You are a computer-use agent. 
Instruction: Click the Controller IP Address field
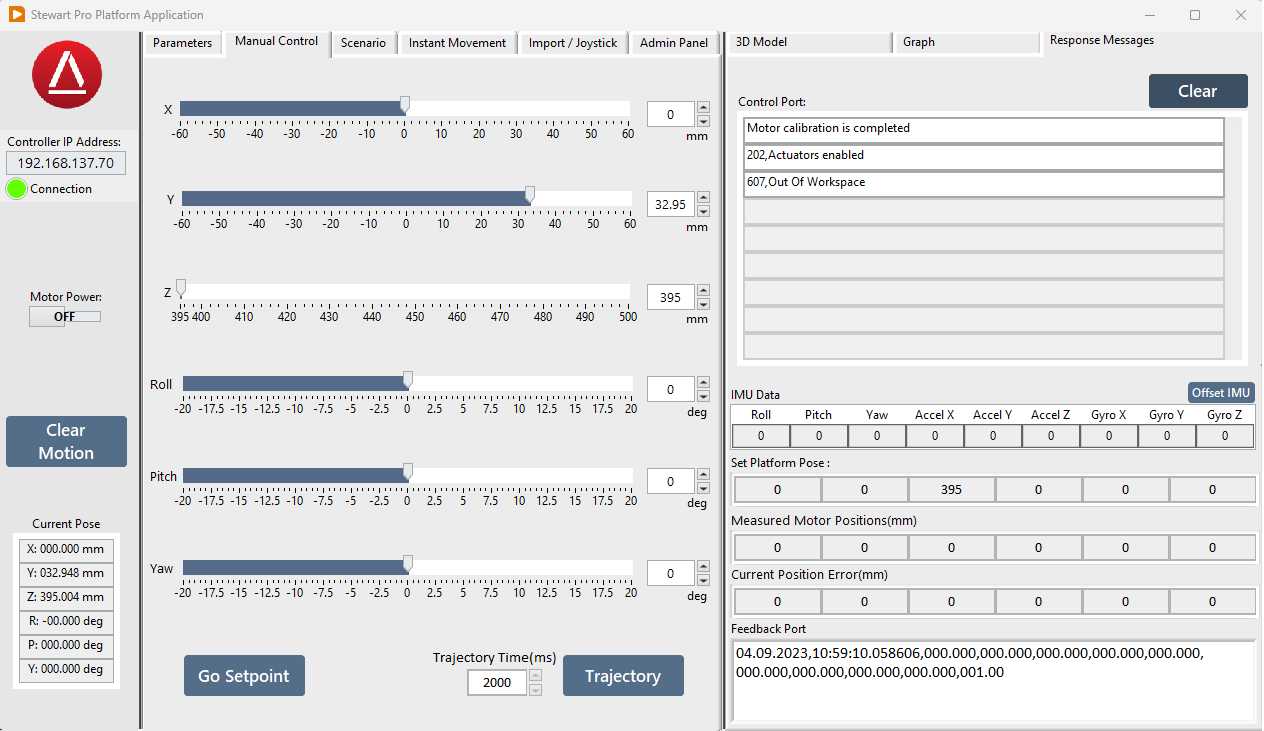pos(65,162)
